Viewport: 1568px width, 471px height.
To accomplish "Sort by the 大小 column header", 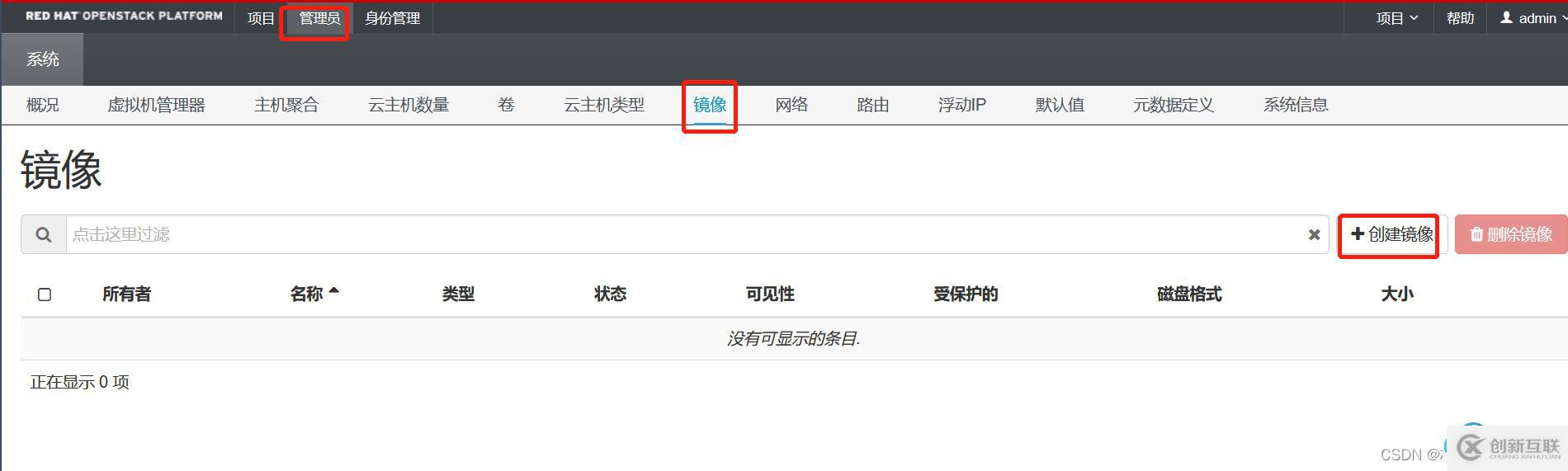I will pyautogui.click(x=1396, y=294).
